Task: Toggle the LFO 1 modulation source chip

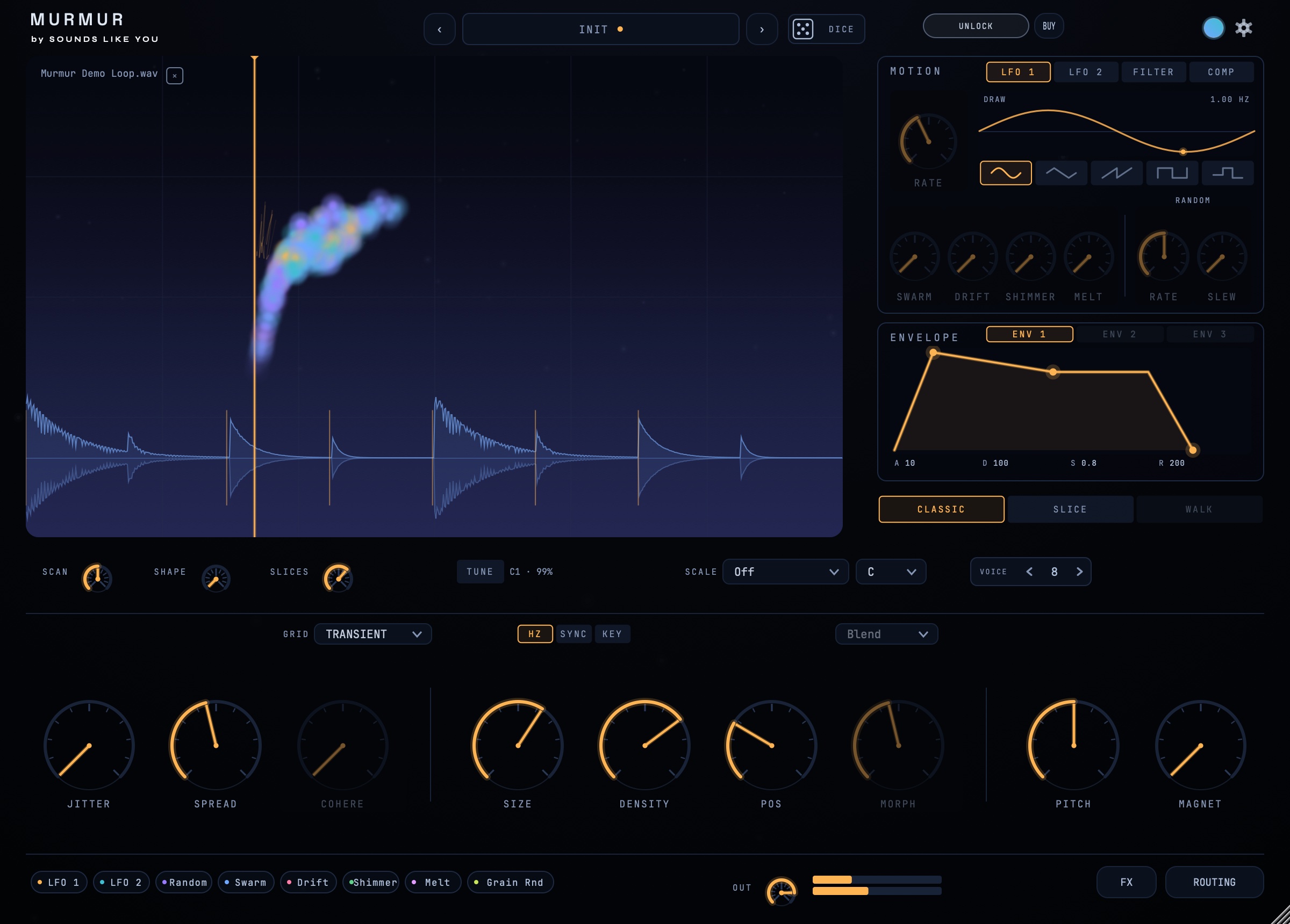Action: click(59, 883)
